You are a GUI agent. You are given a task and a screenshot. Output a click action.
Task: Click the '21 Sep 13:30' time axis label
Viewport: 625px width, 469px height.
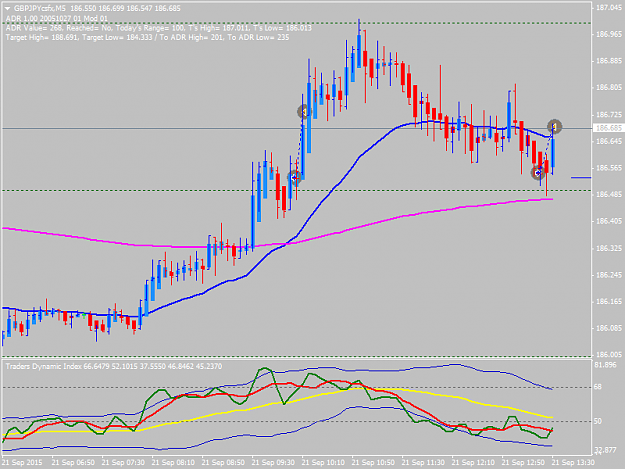click(573, 463)
